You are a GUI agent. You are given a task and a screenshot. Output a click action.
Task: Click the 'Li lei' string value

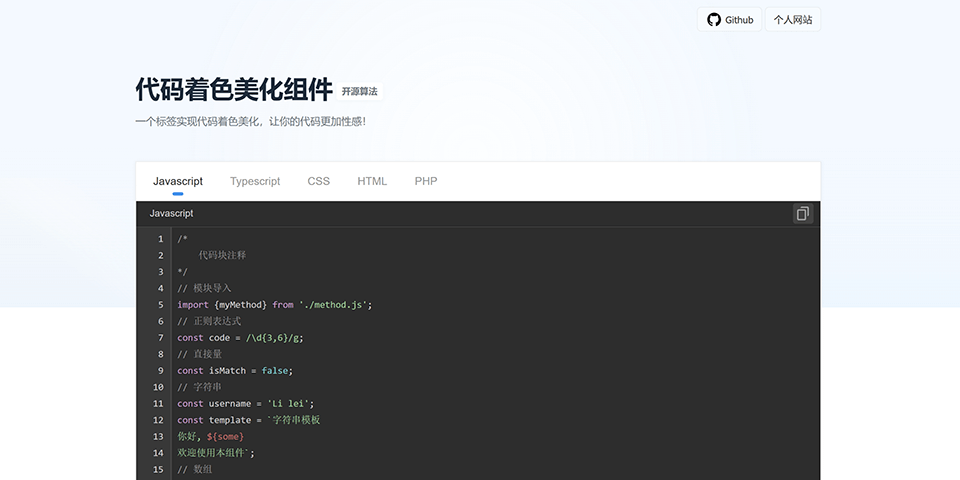289,404
